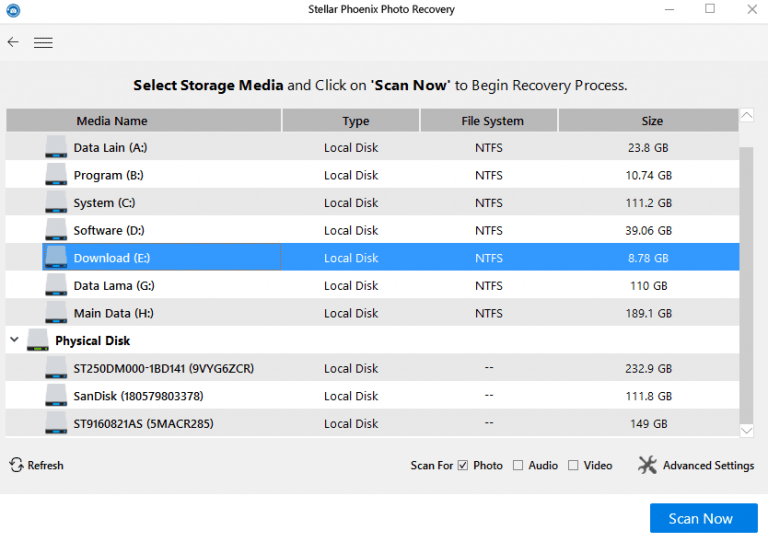
Task: Click the 111.8 GB size cell
Action: click(x=648, y=396)
